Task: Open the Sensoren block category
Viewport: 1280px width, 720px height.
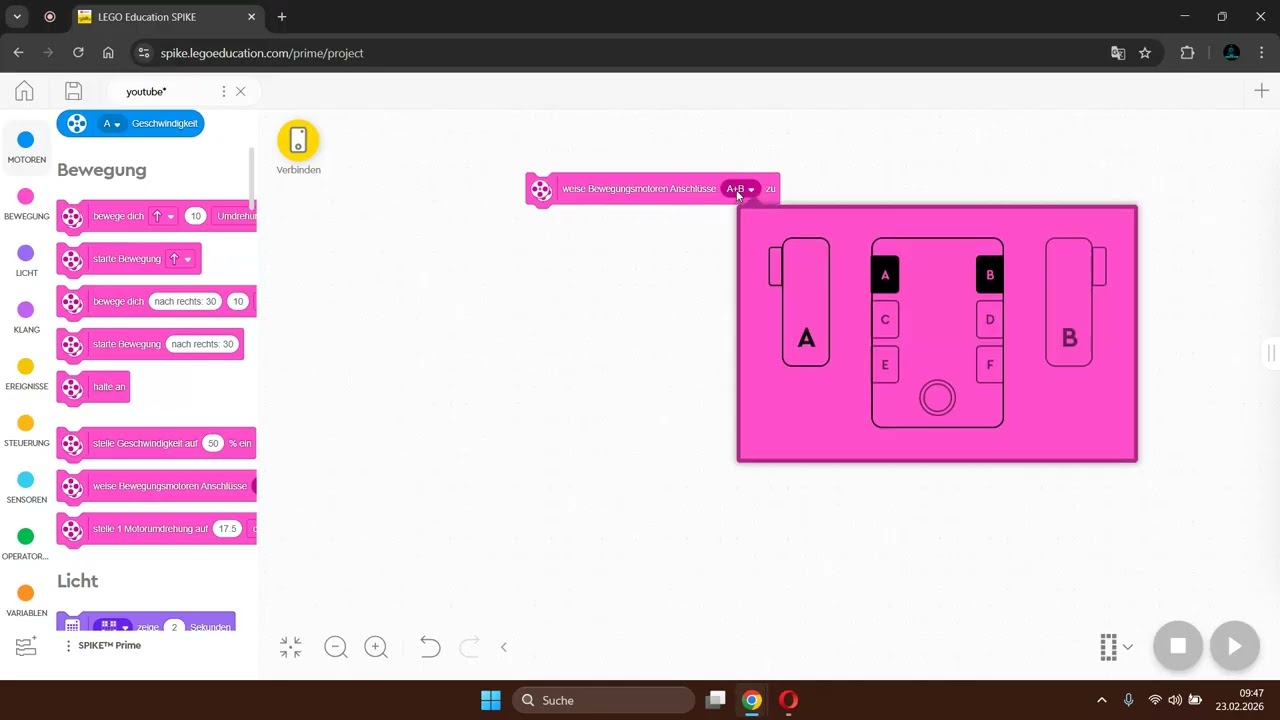Action: click(x=26, y=487)
